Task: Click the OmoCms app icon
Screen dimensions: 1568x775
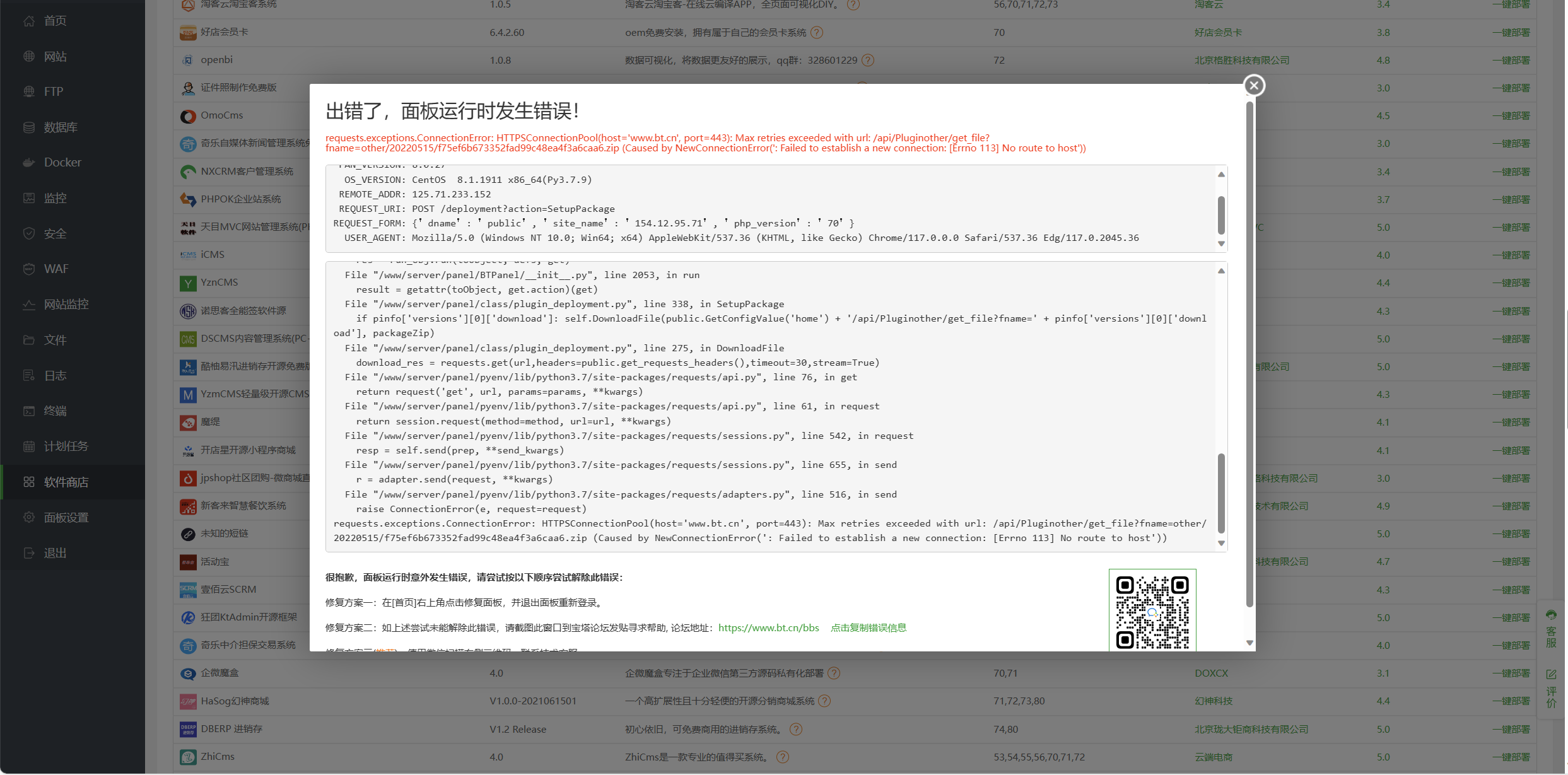Action: [x=188, y=116]
